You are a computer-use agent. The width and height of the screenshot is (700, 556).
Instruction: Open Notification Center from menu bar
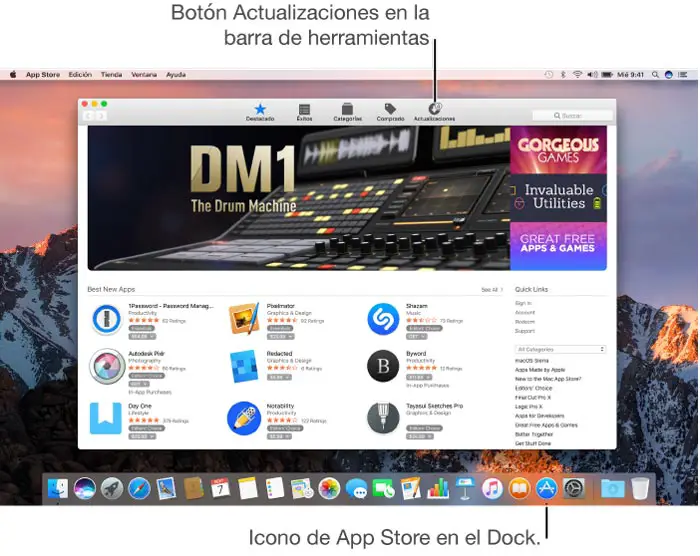click(683, 75)
